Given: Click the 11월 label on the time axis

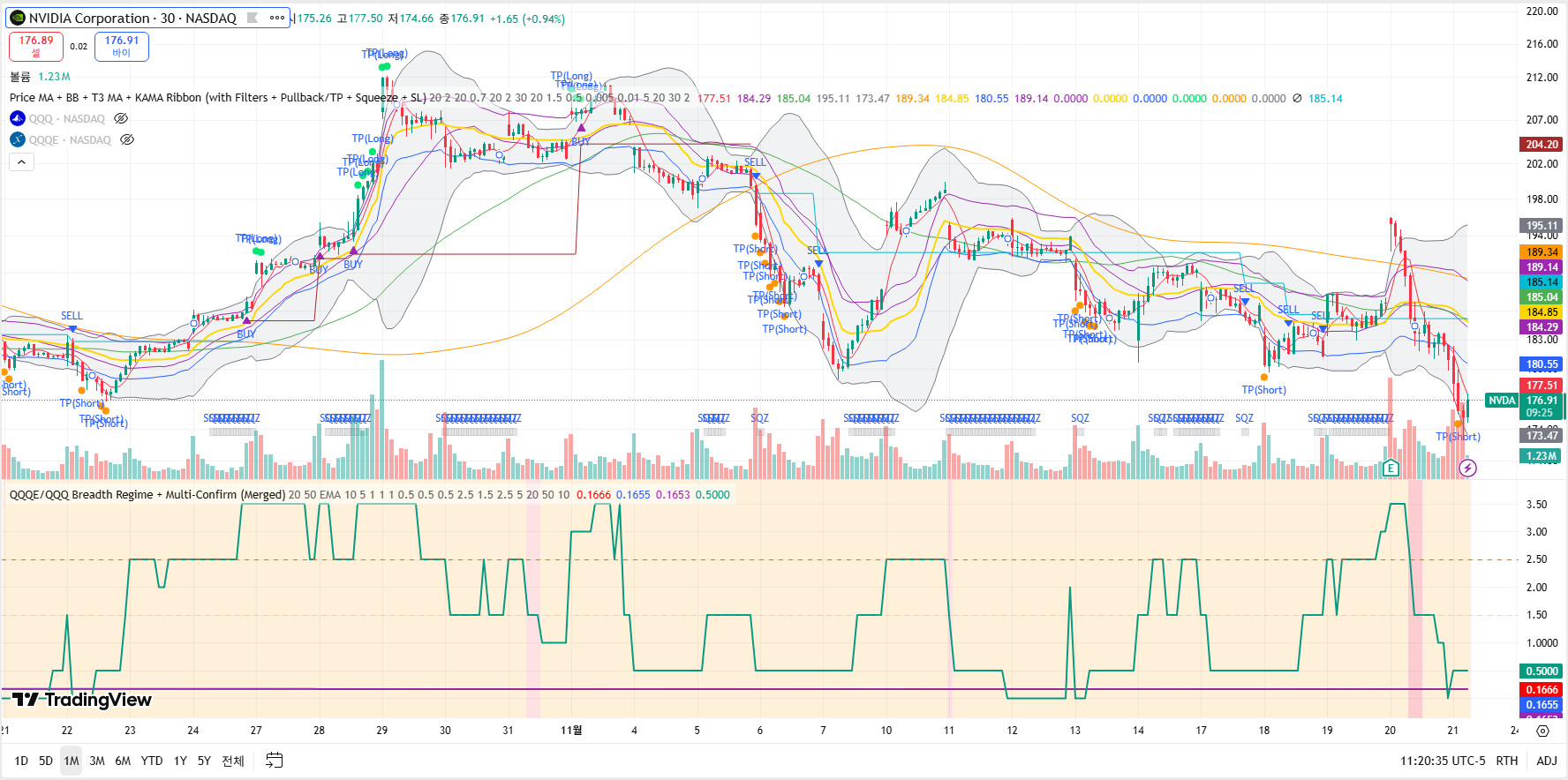Looking at the screenshot, I should (x=571, y=731).
